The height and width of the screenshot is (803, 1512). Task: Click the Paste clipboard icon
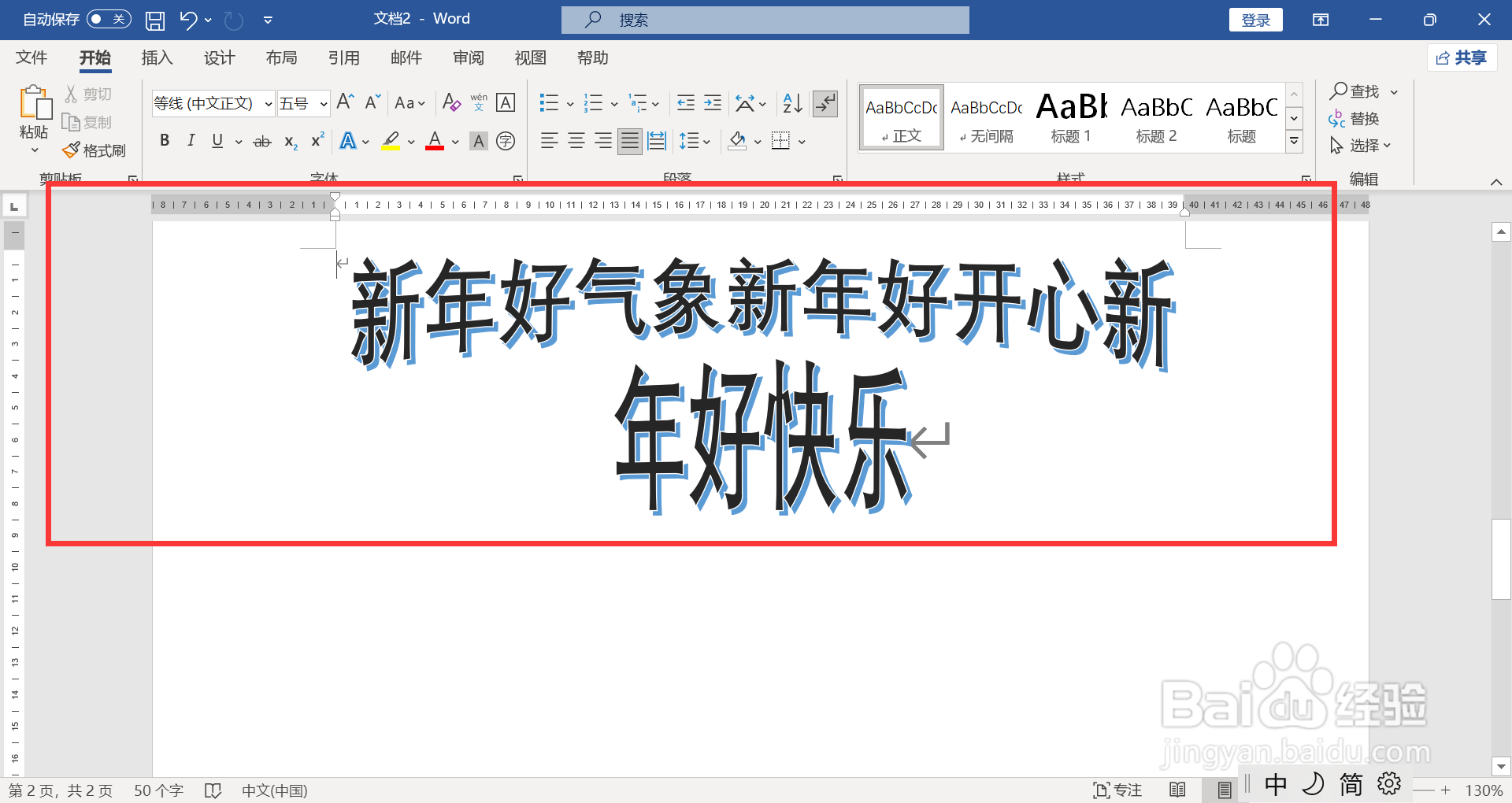click(34, 103)
